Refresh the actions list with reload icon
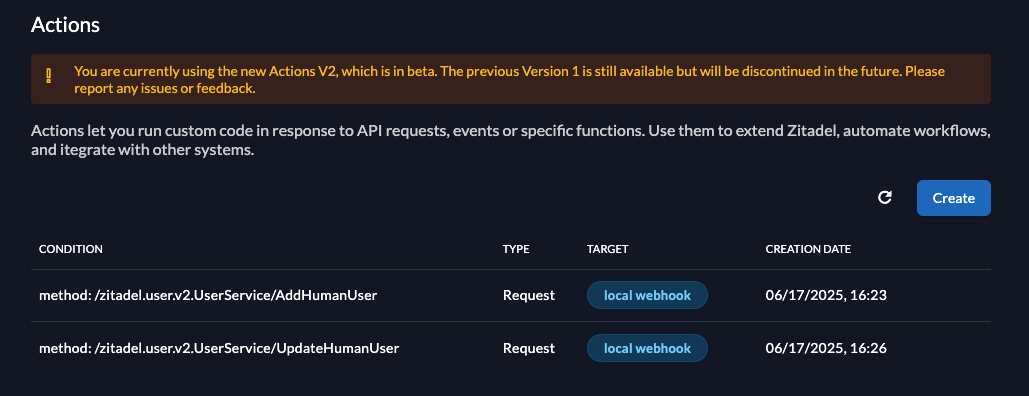Image resolution: width=1029 pixels, height=396 pixels. pyautogui.click(x=885, y=198)
